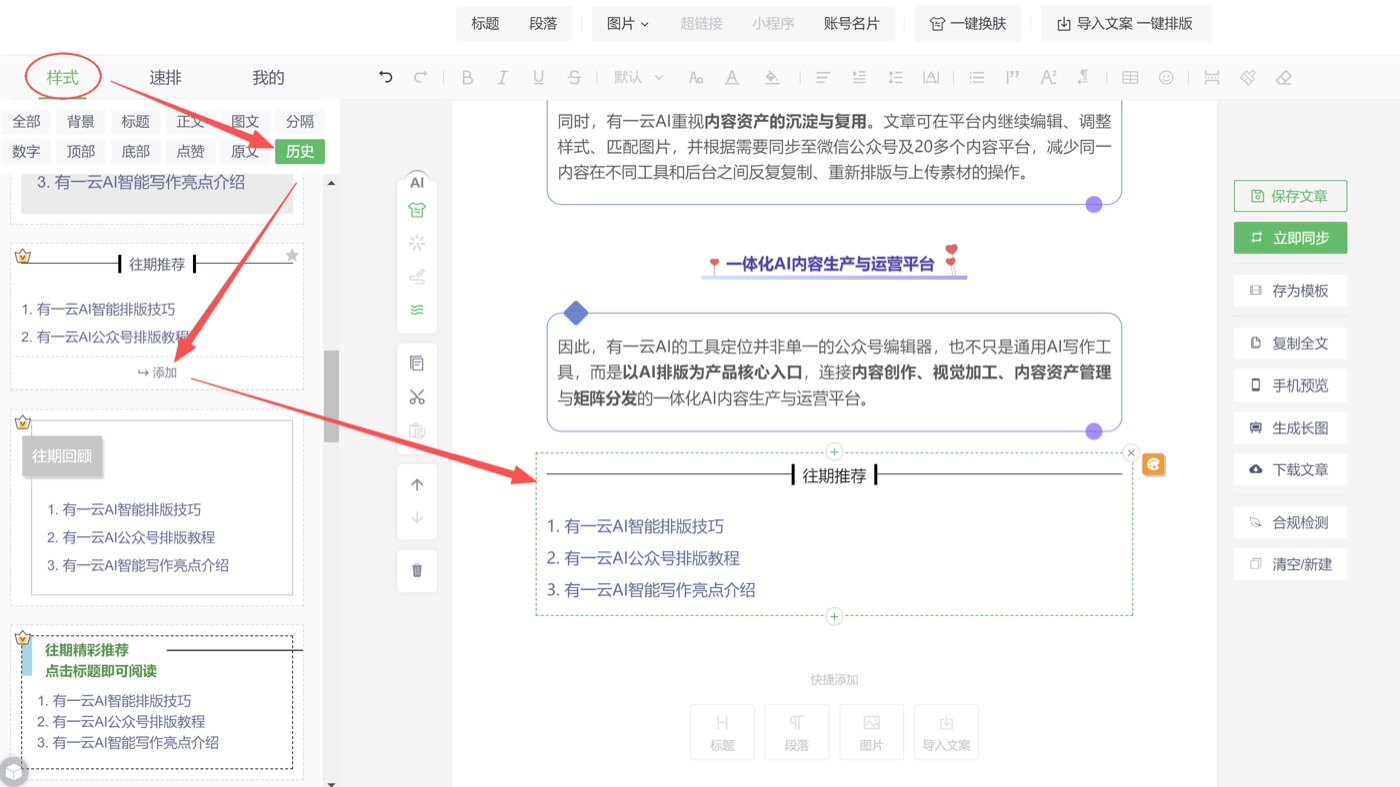
Task: Clear formatting with eraser icon
Action: click(1284, 77)
